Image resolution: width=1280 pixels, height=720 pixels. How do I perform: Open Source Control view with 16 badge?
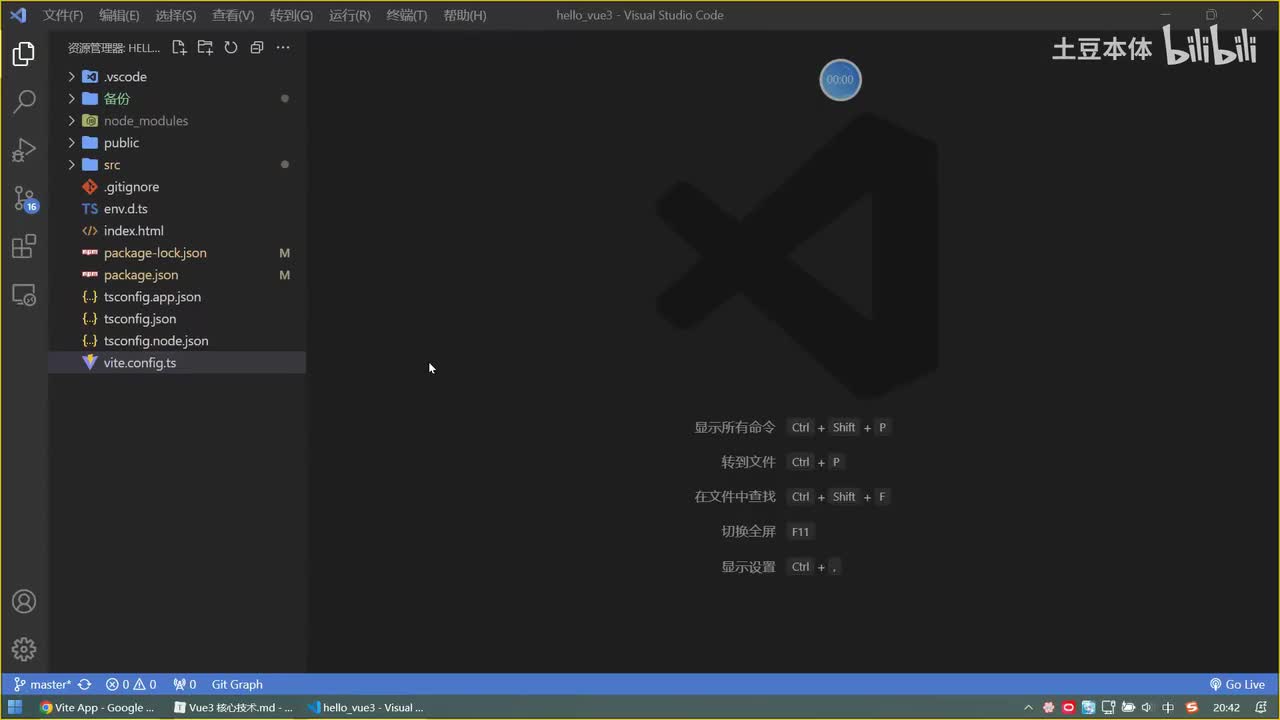tap(24, 198)
